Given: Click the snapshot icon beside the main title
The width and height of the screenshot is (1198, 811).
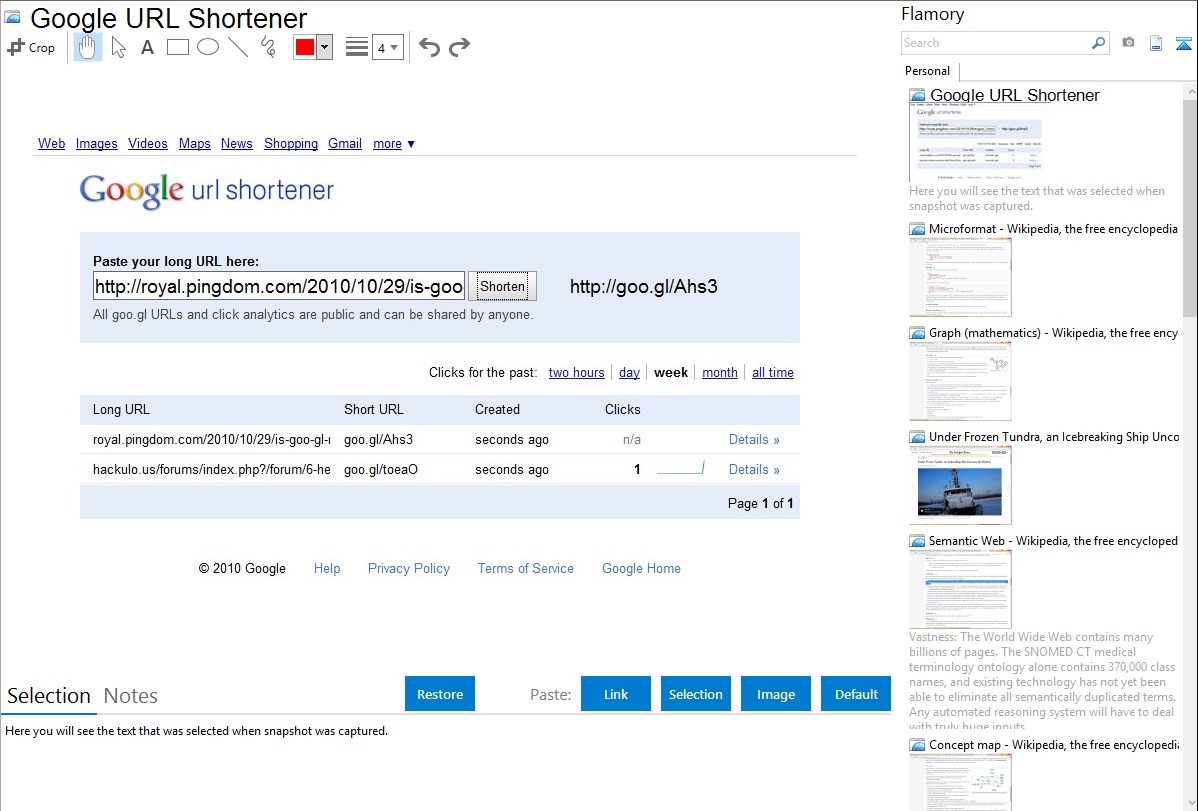Looking at the screenshot, I should click(12, 17).
